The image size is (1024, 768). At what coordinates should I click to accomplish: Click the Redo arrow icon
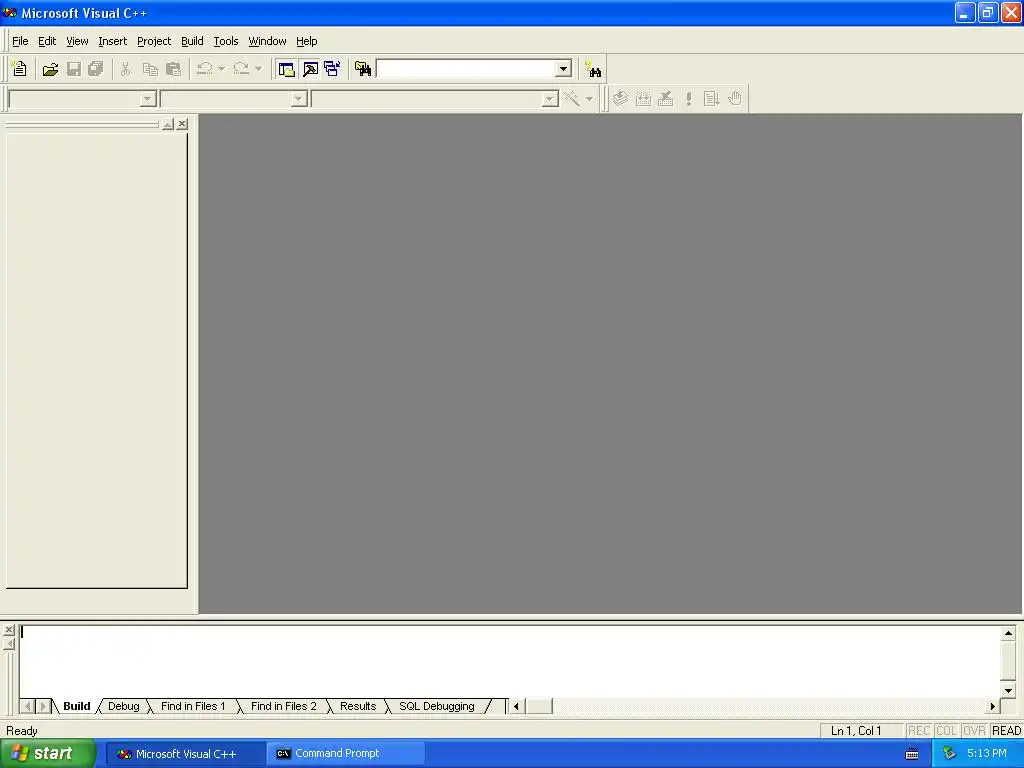241,69
